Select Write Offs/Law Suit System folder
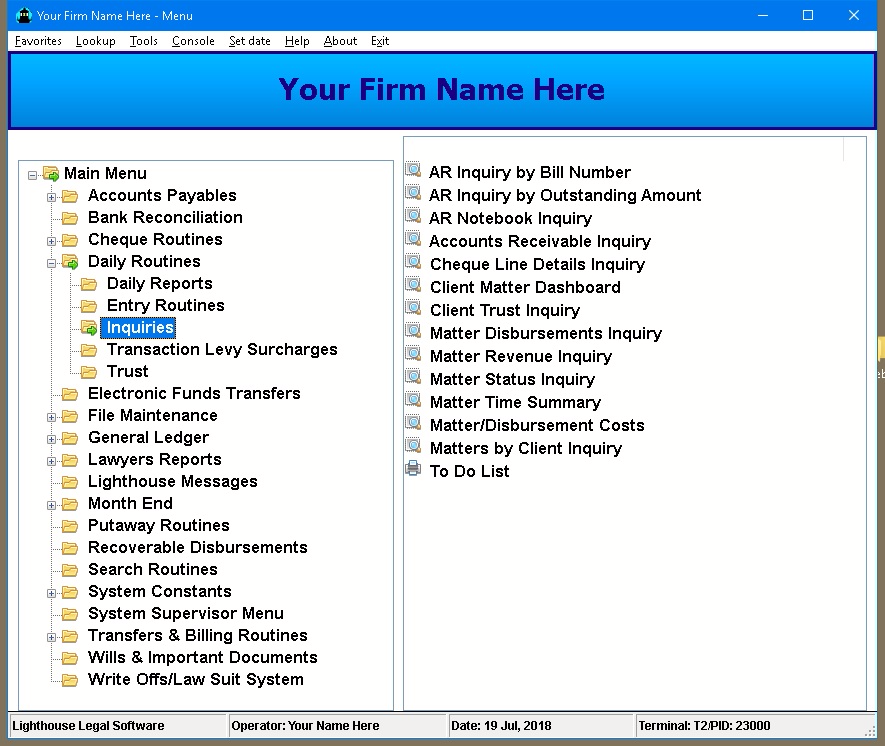Viewport: 885px width, 746px height. (x=195, y=680)
